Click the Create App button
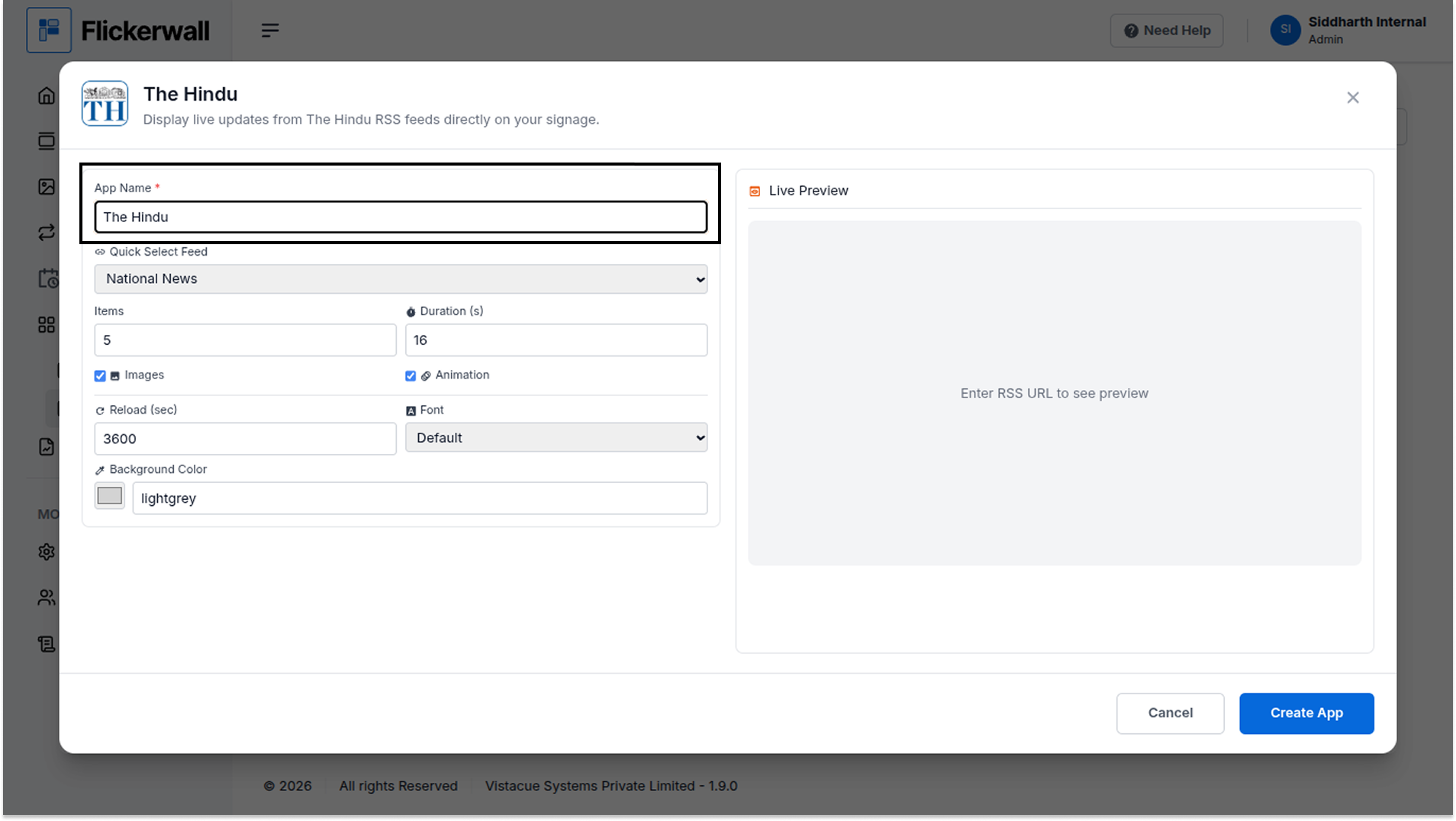Screen dimensions: 1456x821 [1306, 713]
